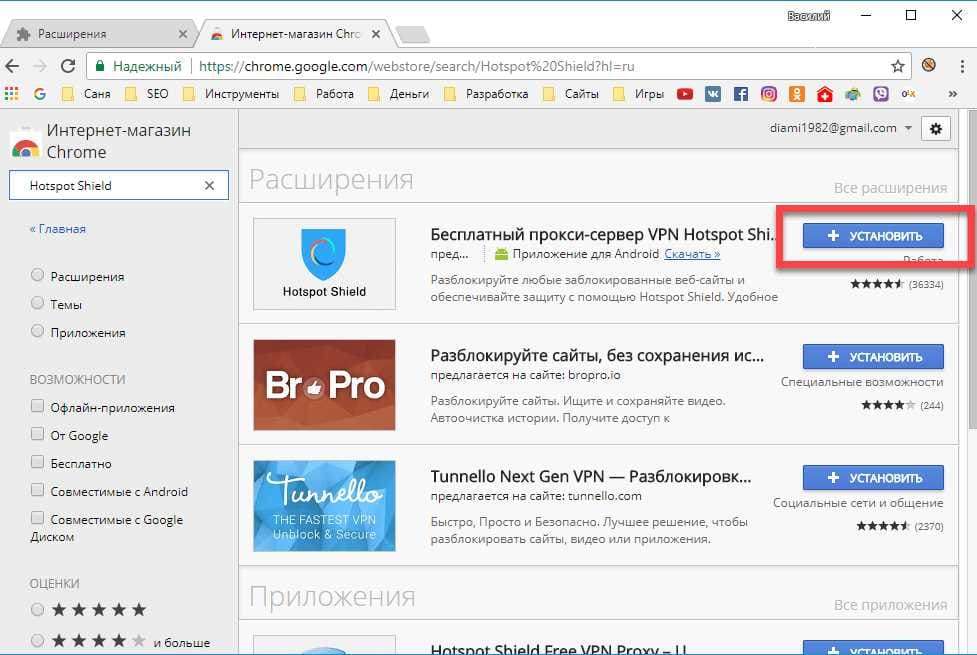Check Совместимые с Android option
This screenshot has height=655, width=977.
point(37,490)
